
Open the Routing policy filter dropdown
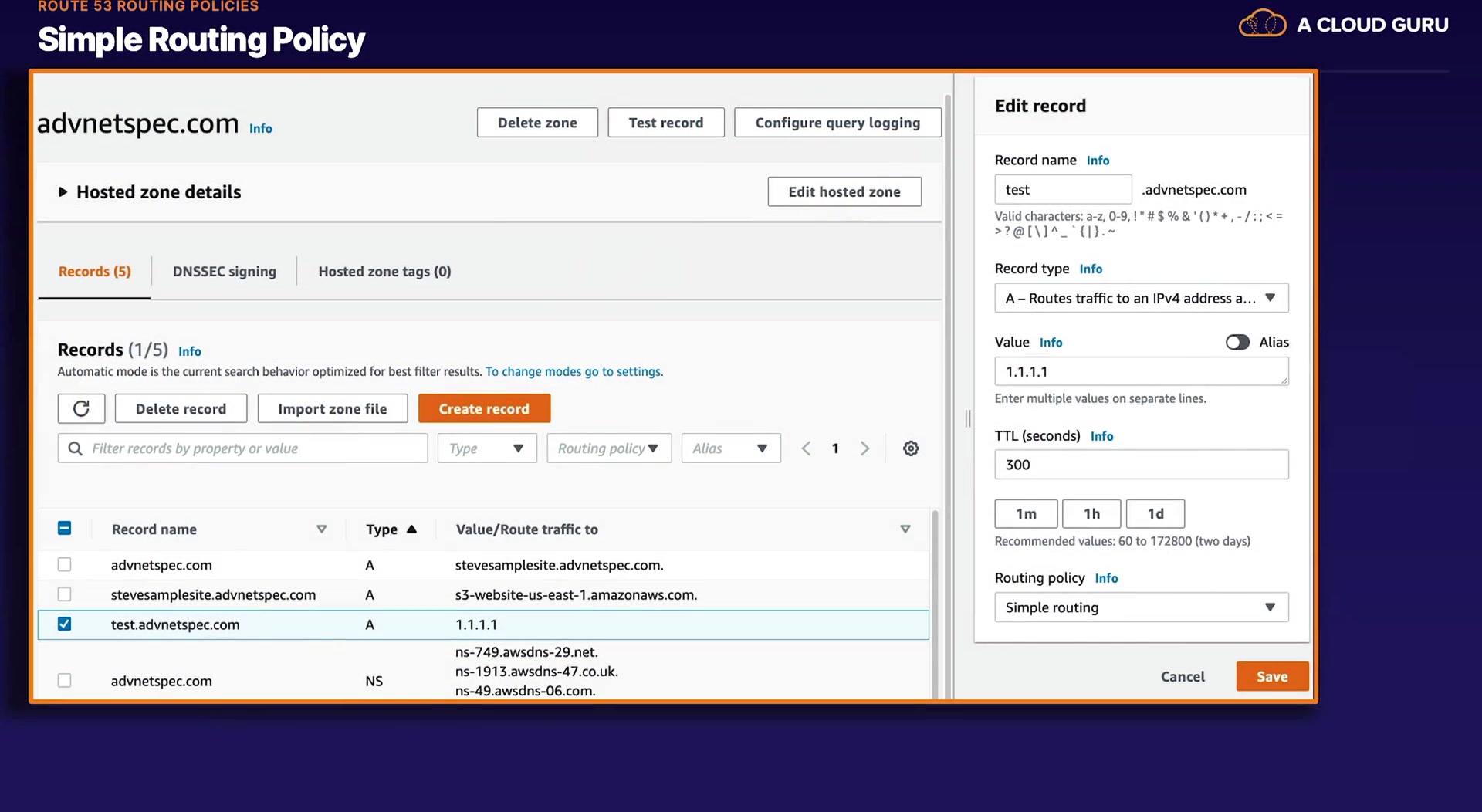coord(609,448)
